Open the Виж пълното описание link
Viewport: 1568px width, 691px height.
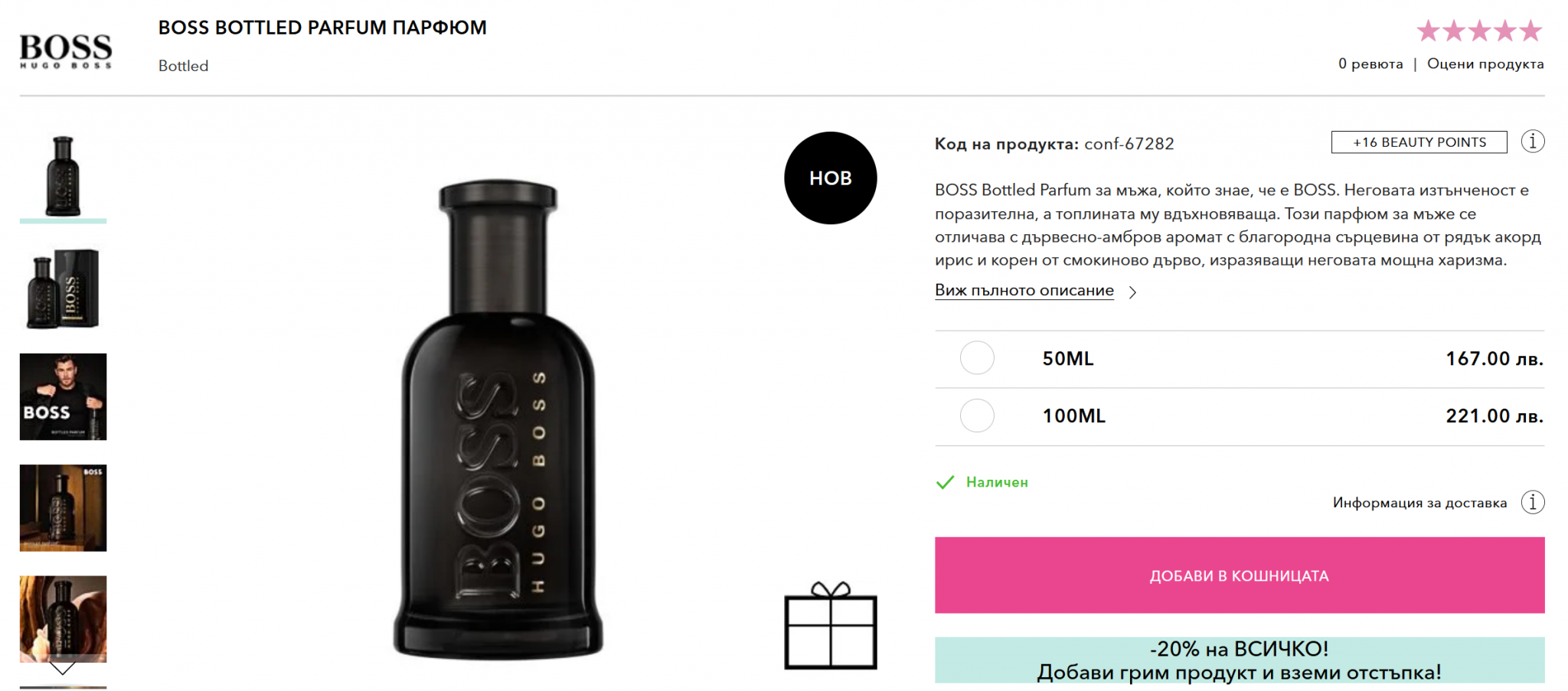1024,291
